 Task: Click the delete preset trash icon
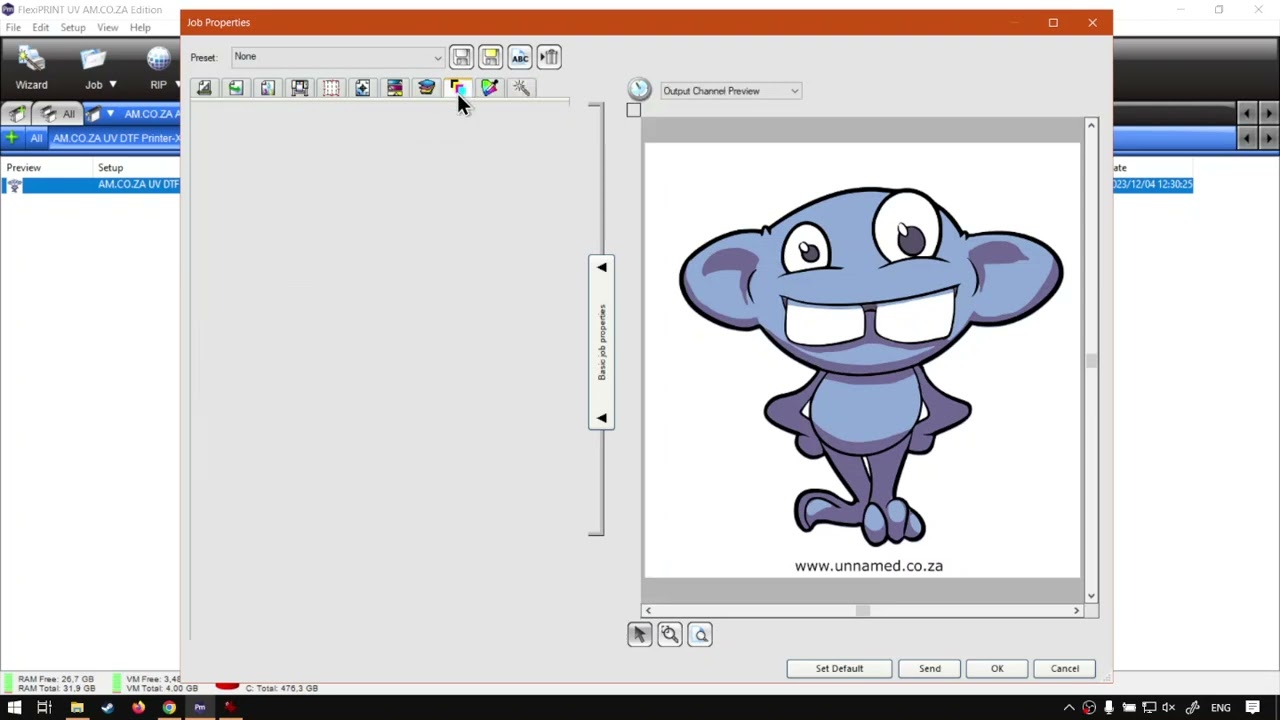tap(549, 57)
